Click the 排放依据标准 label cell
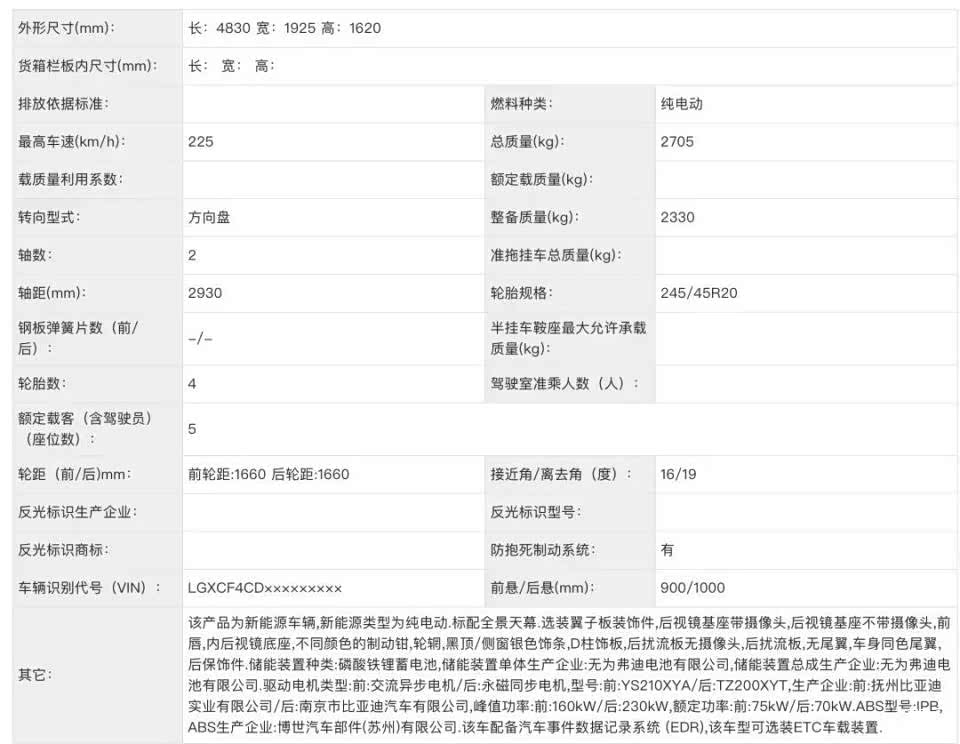 63,104
